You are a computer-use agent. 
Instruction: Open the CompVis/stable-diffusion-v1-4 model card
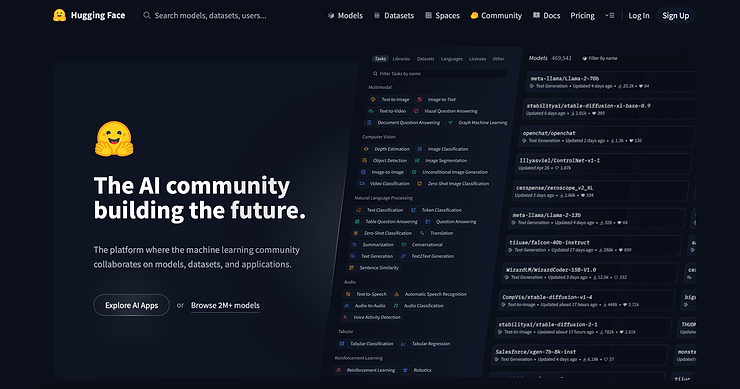pyautogui.click(x=587, y=301)
